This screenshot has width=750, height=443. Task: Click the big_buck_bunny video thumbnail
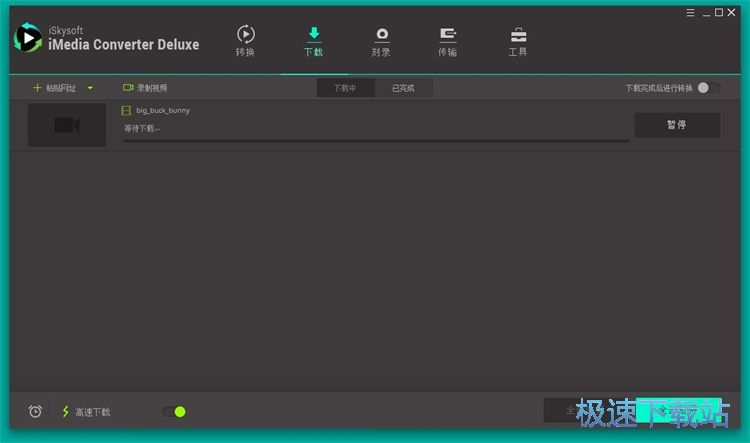pos(66,125)
